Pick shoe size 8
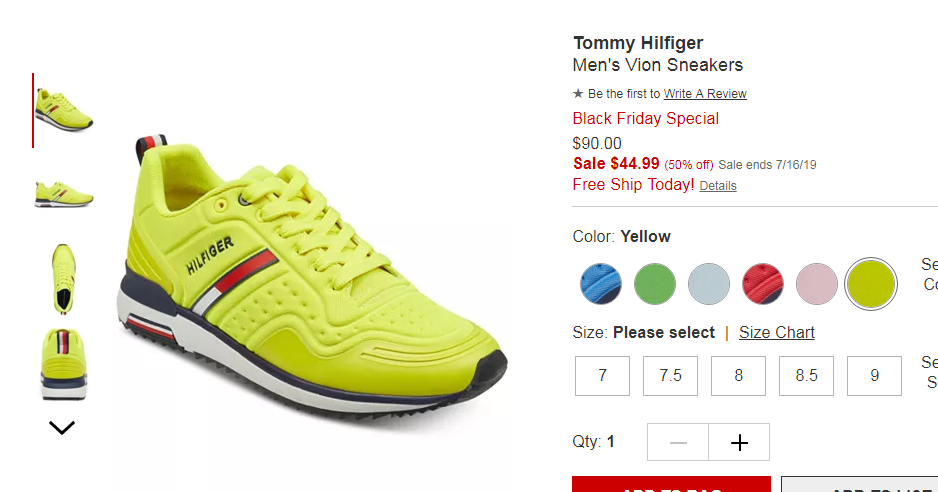Screen dimensions: 938x492 point(738,376)
